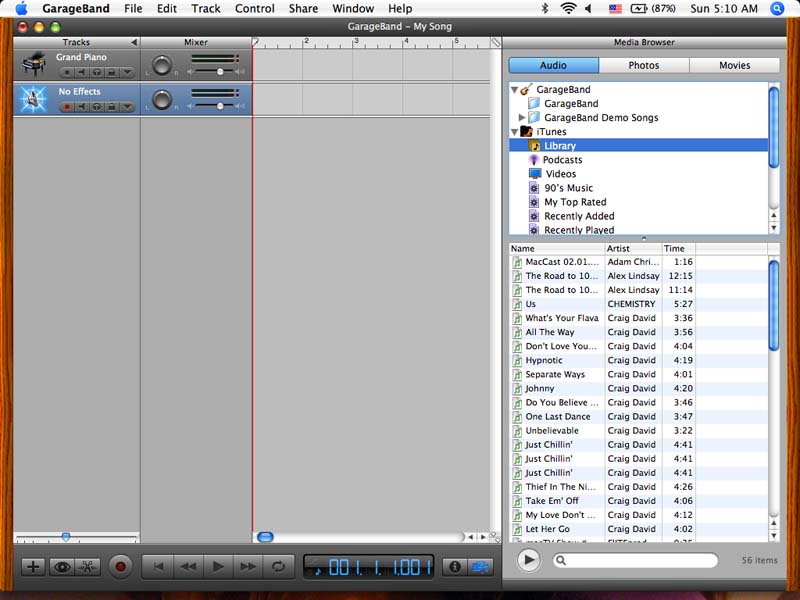Open the Track Info button
This screenshot has height=600, width=800.
click(x=455, y=567)
